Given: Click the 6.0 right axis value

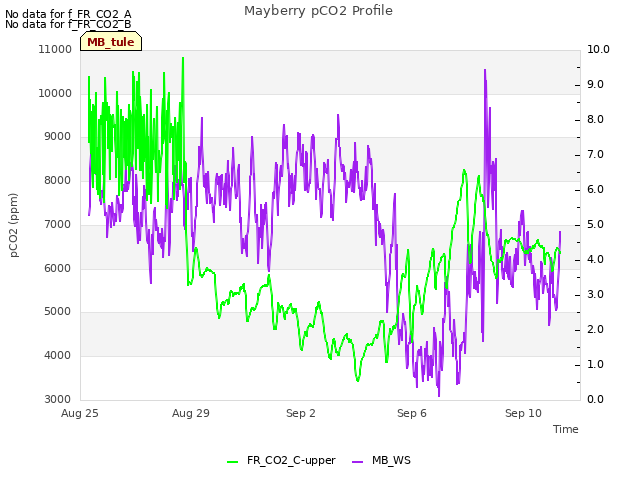Looking at the screenshot, I should pyautogui.click(x=595, y=190).
